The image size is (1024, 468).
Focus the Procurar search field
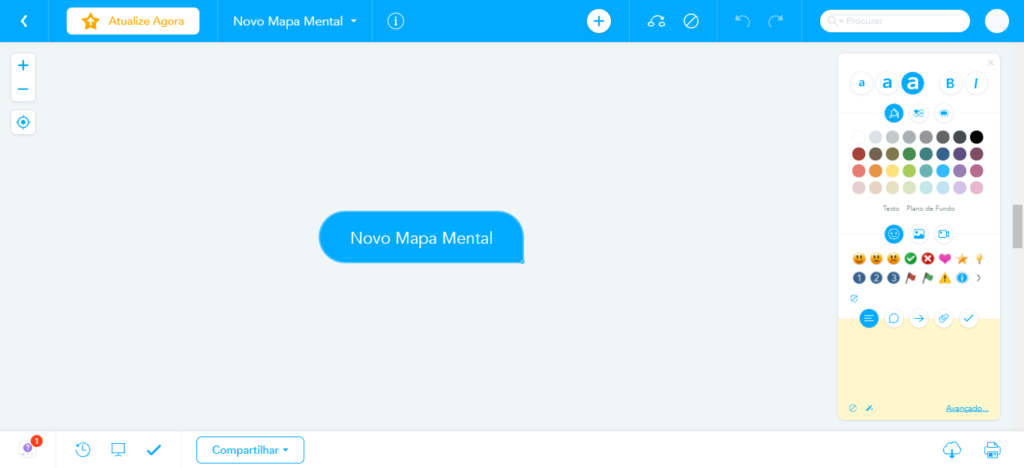coord(895,21)
